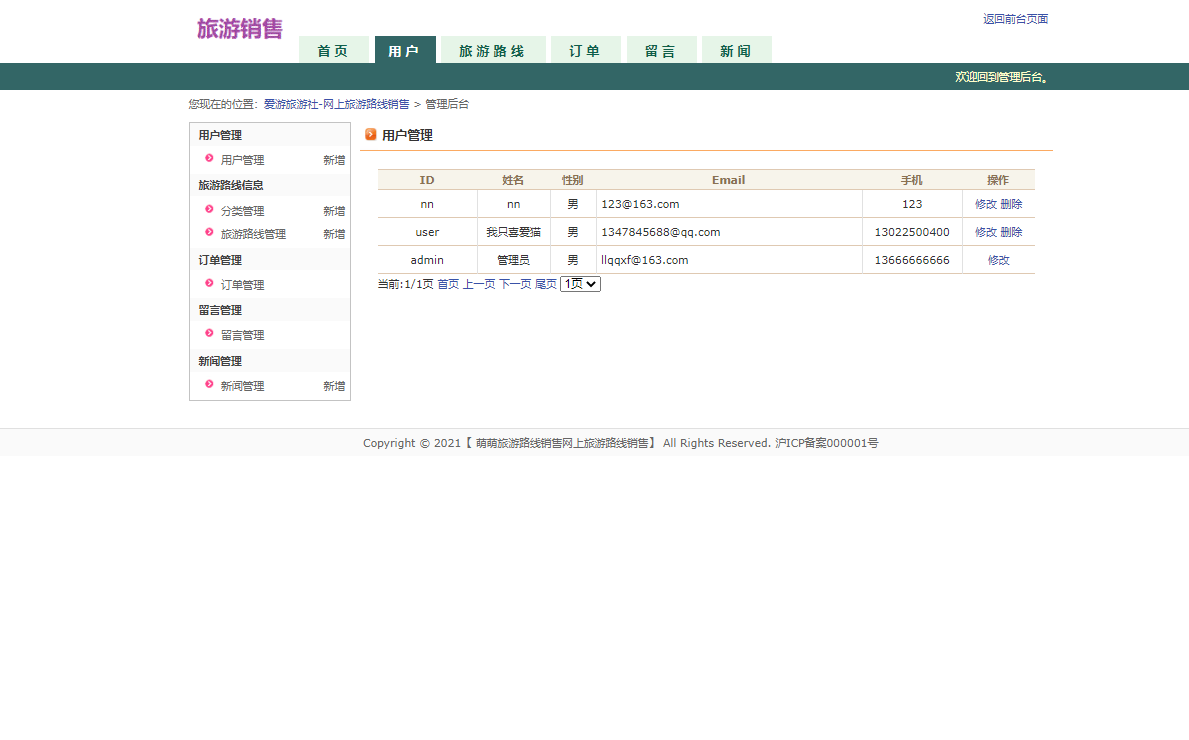Click the bullet icon next to 留言管理
Image resolution: width=1189 pixels, height=740 pixels.
pyautogui.click(x=209, y=334)
